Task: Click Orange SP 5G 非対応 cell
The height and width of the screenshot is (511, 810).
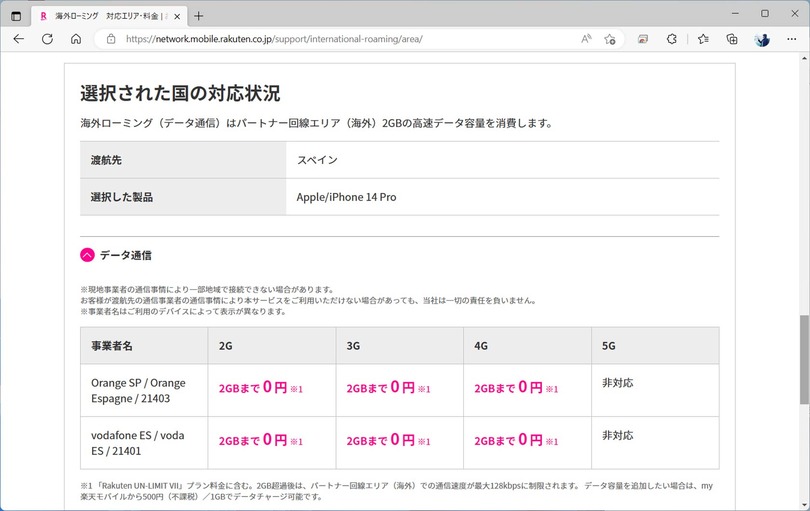Action: pyautogui.click(x=655, y=391)
